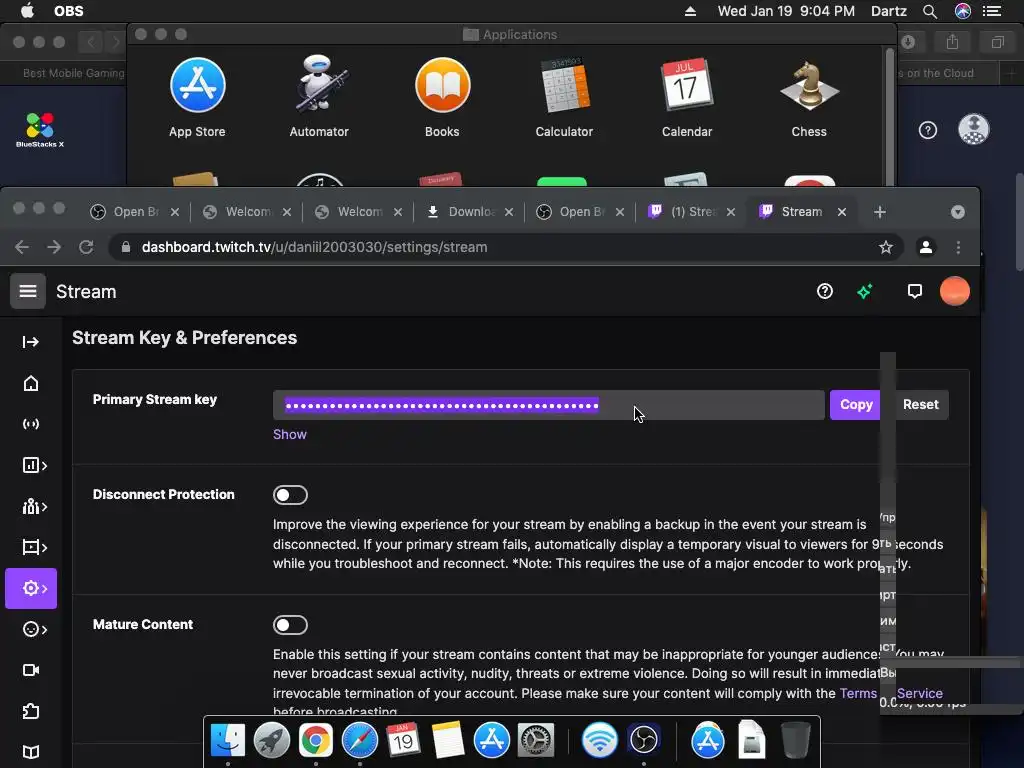Screen dimensions: 1024x768
Task: Open App Store in Applications window
Action: point(197,98)
